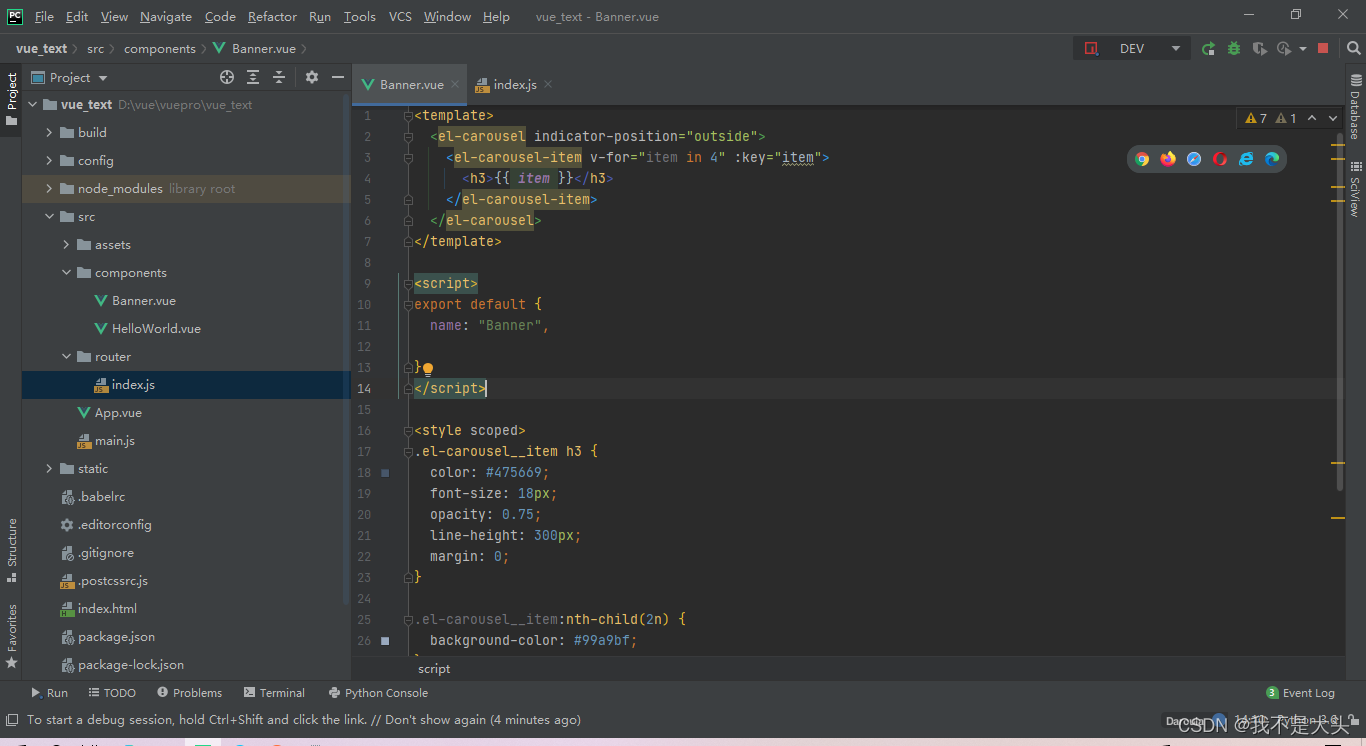This screenshot has height=746, width=1366.
Task: Open Project panel settings with the gear icon
Action: 310,77
